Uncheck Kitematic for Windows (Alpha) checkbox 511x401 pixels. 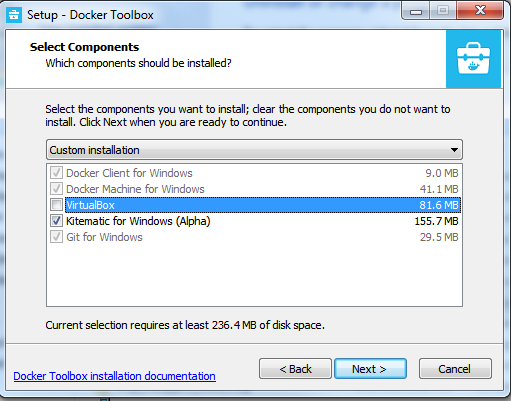56,221
